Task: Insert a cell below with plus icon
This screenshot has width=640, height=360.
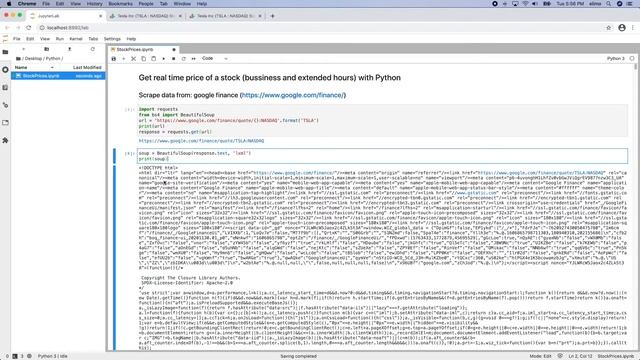Action: (x=124, y=59)
